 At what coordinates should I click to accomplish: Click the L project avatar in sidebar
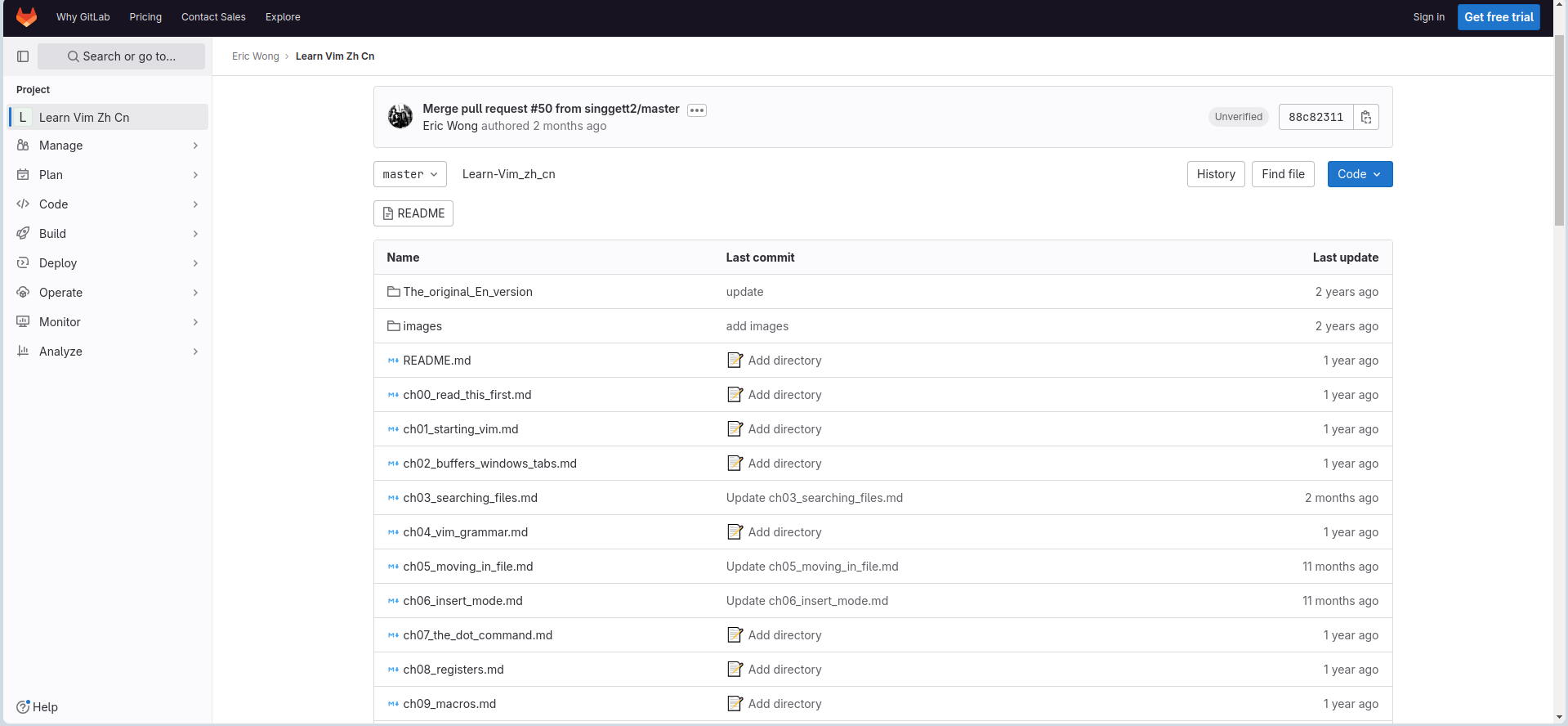23,117
